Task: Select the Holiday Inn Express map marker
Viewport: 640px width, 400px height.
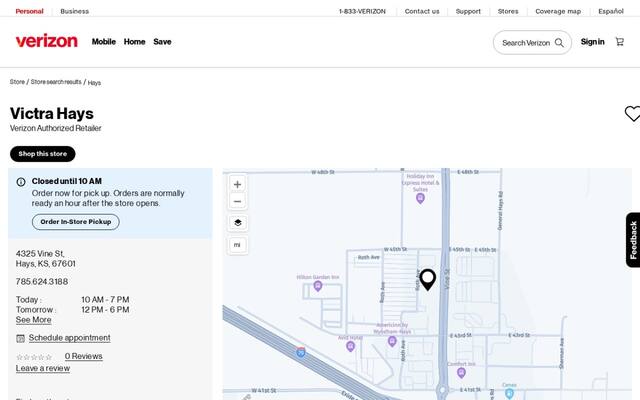Action: pyautogui.click(x=420, y=198)
